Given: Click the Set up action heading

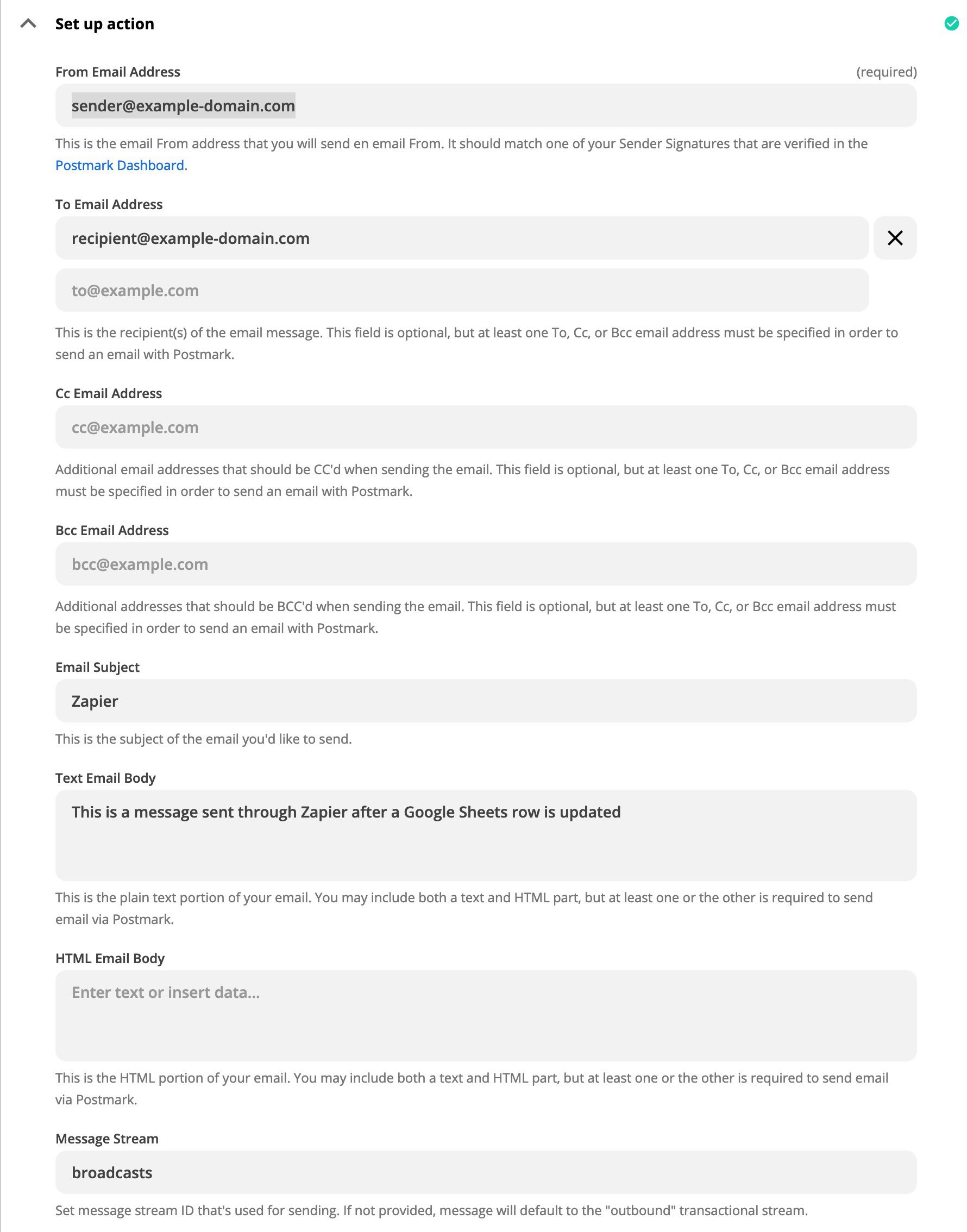Looking at the screenshot, I should (105, 24).
